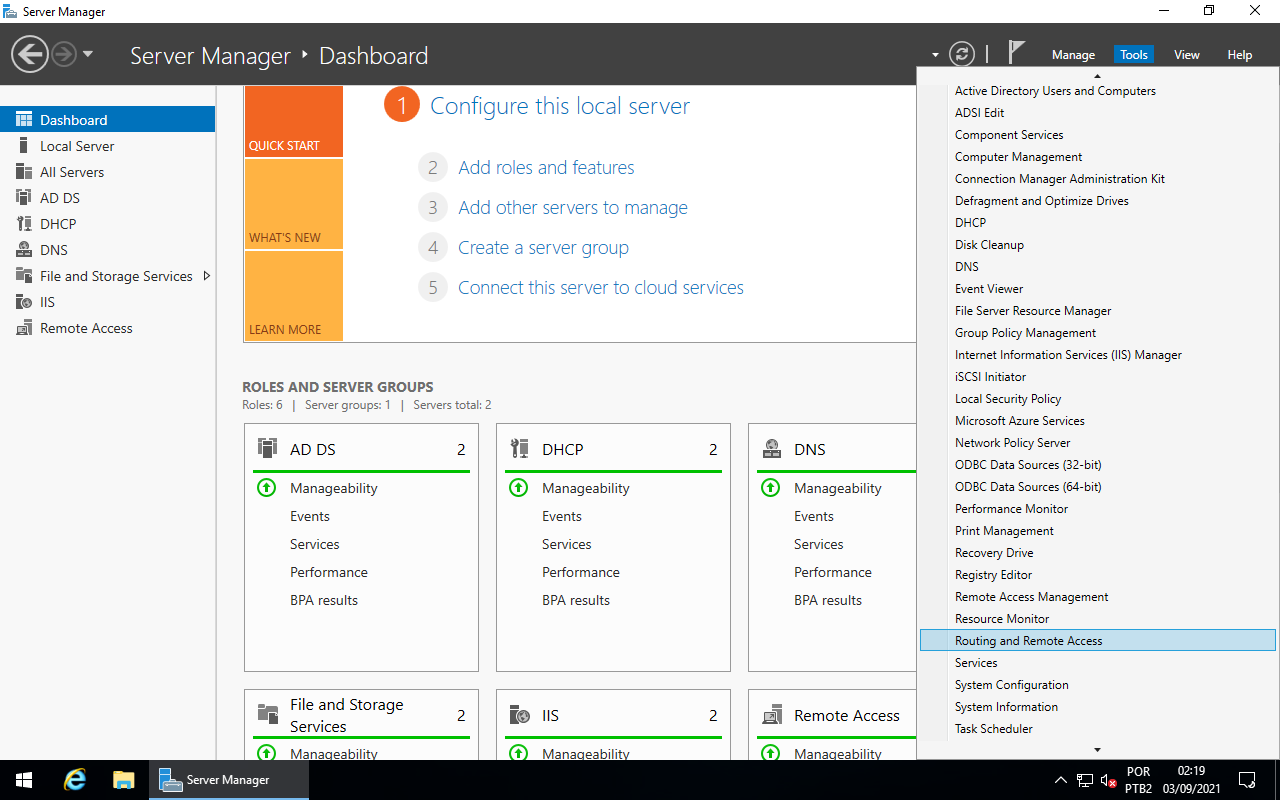Screen dimensions: 1280x800
Task: Open navigation history dropdown arrow
Action: pos(88,54)
